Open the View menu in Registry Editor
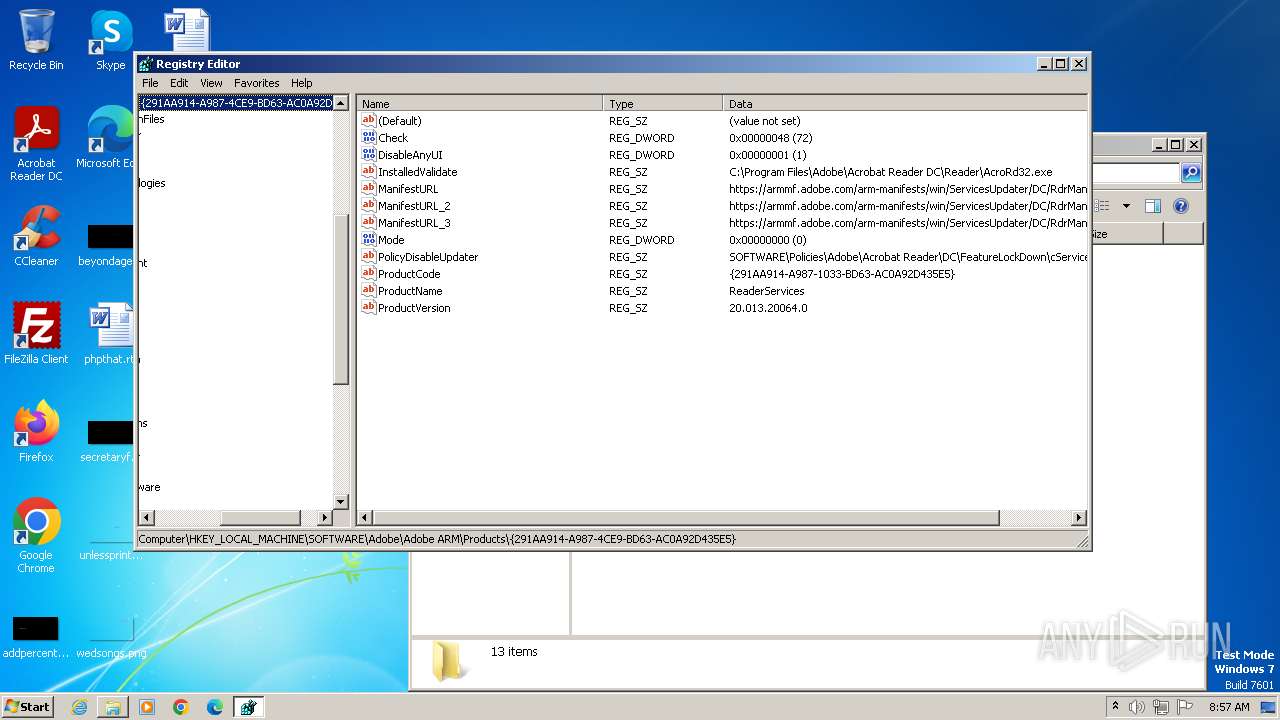This screenshot has height=720, width=1280. pyautogui.click(x=211, y=83)
